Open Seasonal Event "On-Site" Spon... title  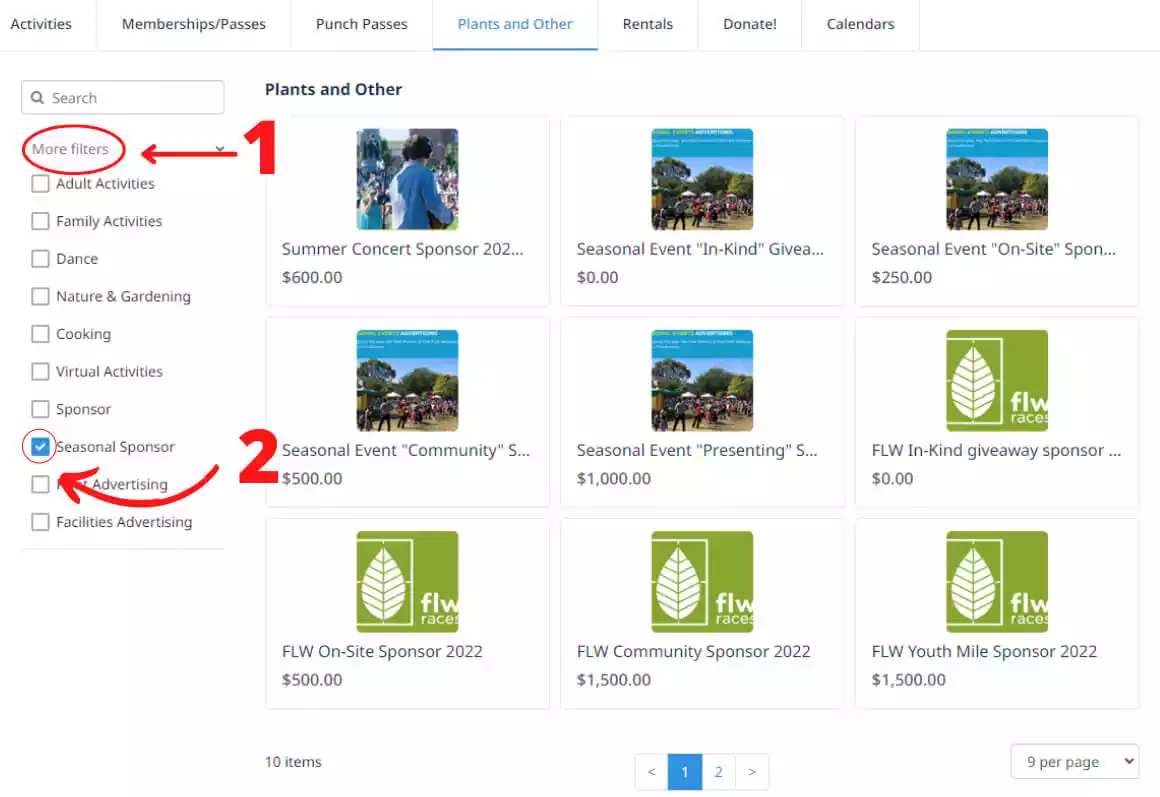(x=994, y=249)
